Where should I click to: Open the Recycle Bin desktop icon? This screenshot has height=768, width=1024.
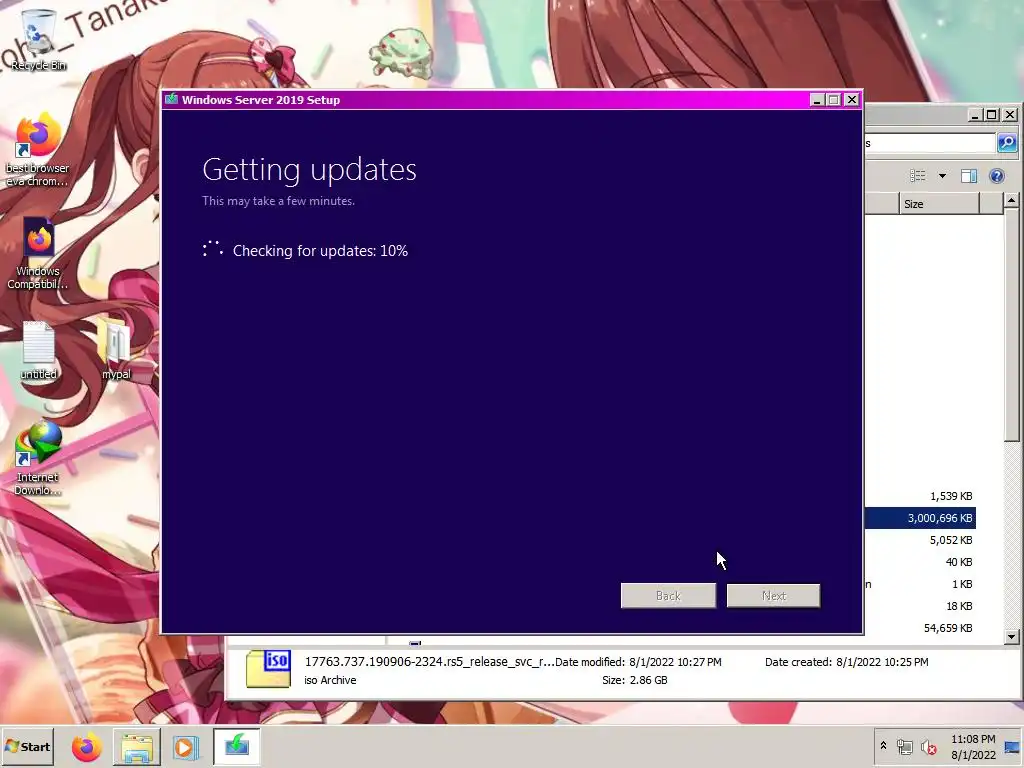pyautogui.click(x=38, y=39)
